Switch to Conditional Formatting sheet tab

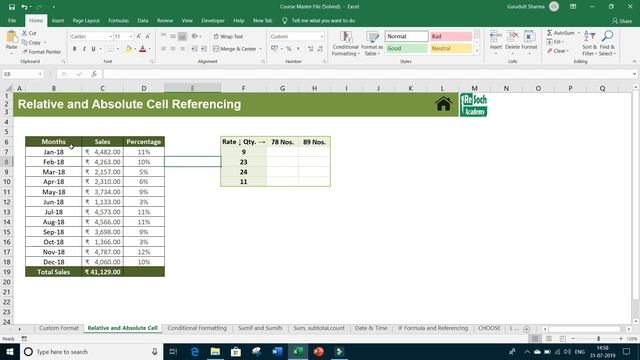(x=197, y=328)
